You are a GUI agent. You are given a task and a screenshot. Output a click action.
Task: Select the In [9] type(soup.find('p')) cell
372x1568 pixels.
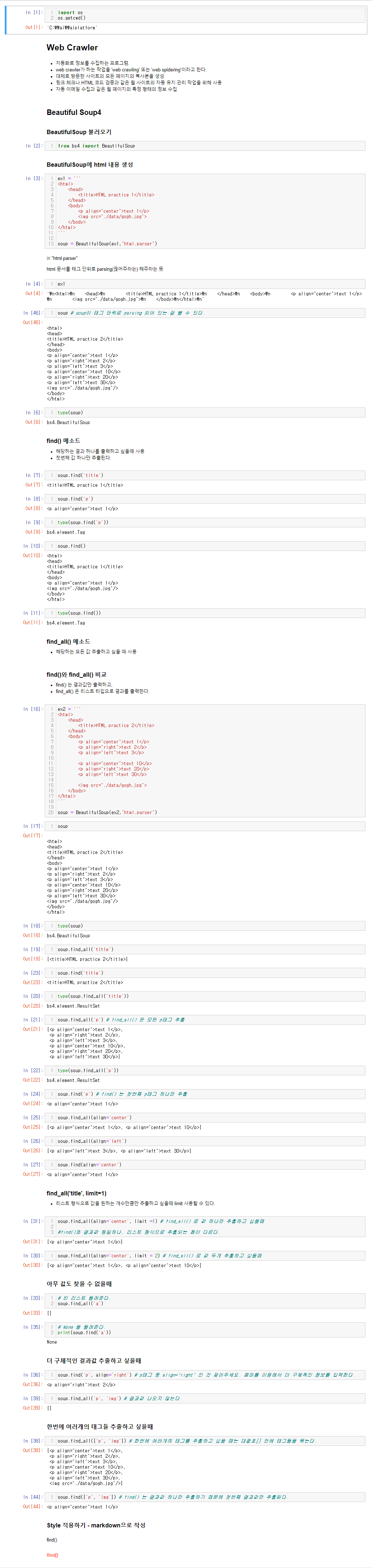click(205, 522)
